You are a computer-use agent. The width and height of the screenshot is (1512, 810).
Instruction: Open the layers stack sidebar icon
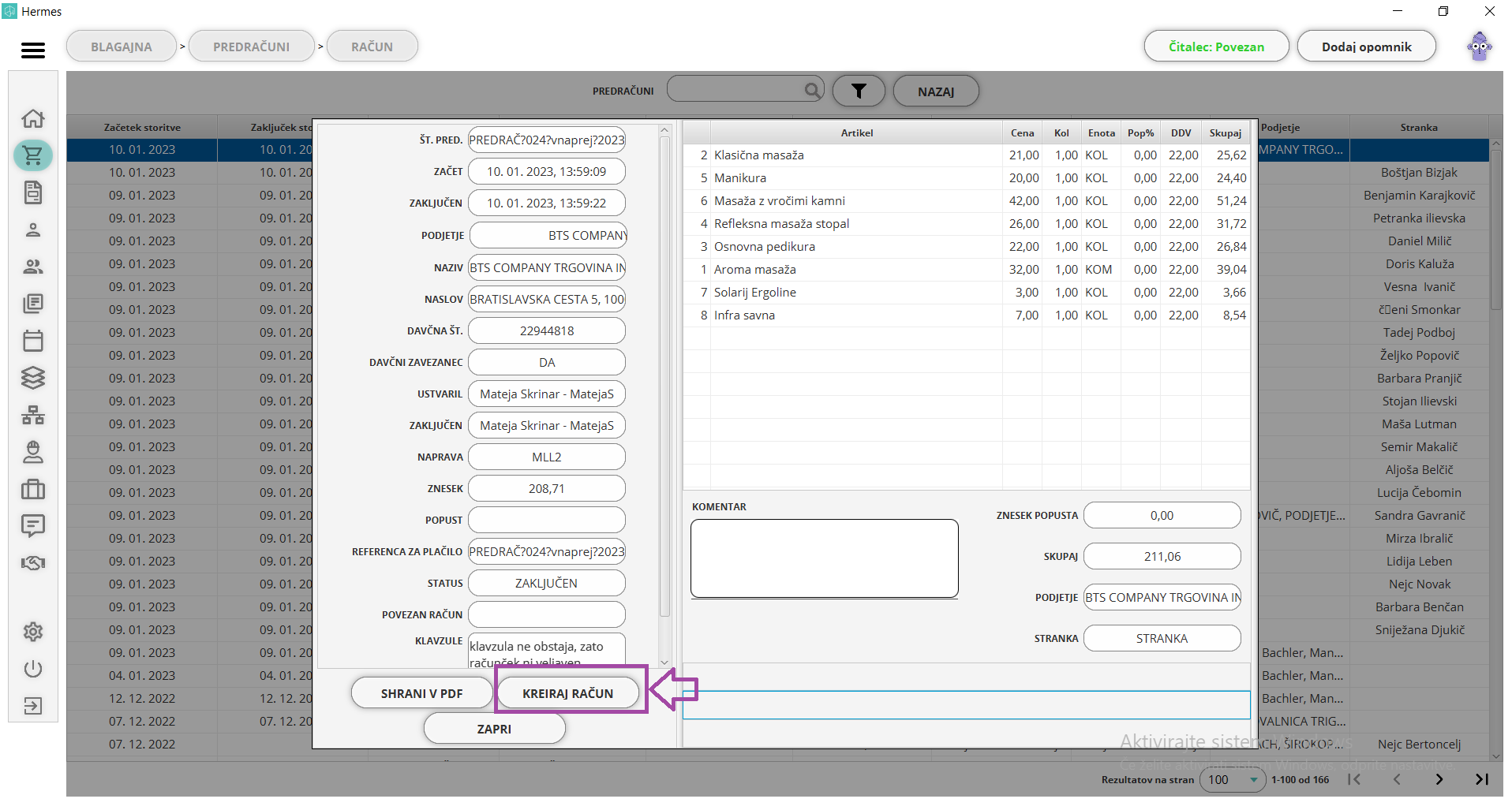pyautogui.click(x=33, y=378)
